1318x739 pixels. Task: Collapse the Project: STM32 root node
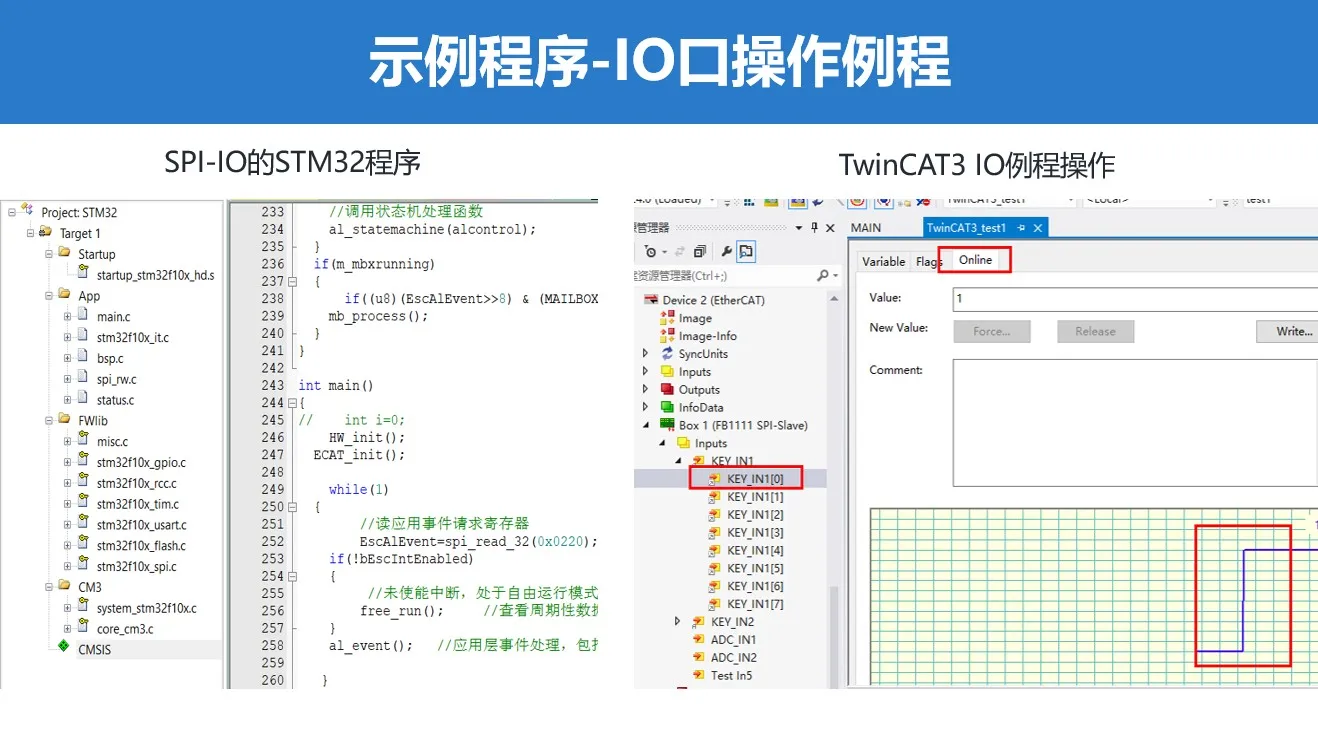[12, 212]
